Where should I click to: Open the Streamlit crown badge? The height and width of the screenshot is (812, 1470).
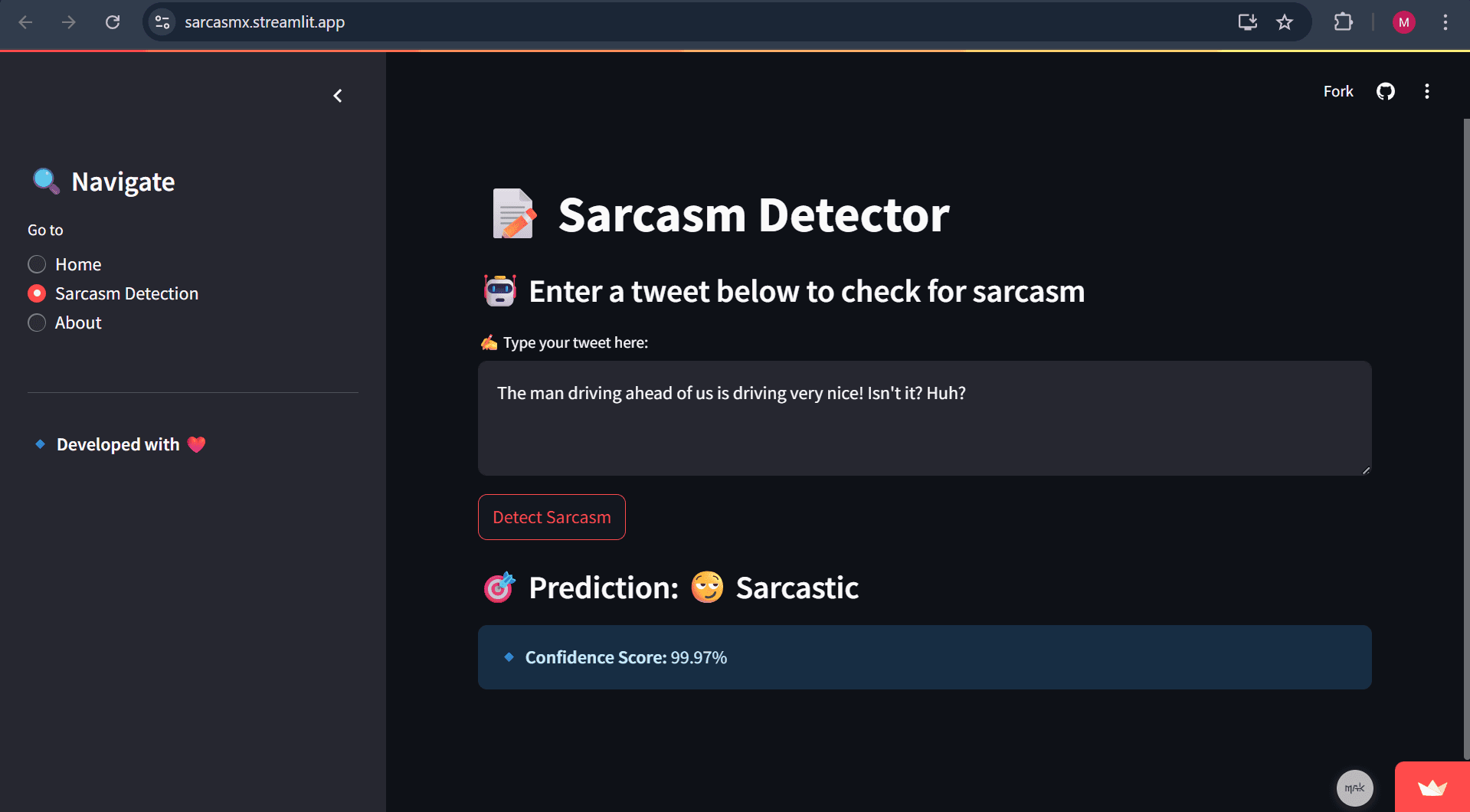(x=1431, y=787)
